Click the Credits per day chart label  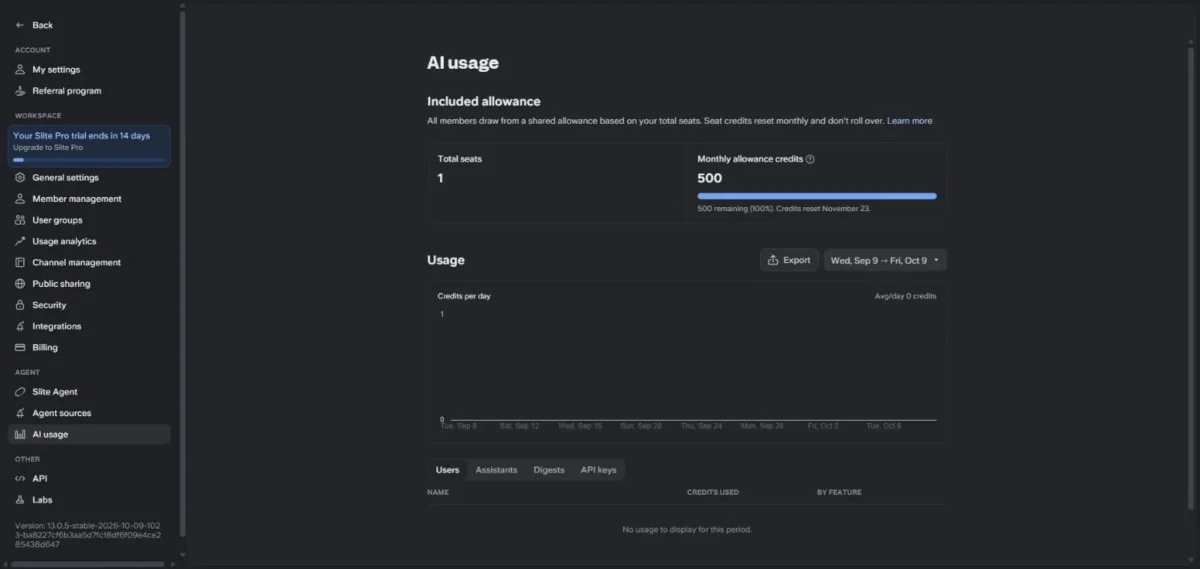click(x=464, y=296)
